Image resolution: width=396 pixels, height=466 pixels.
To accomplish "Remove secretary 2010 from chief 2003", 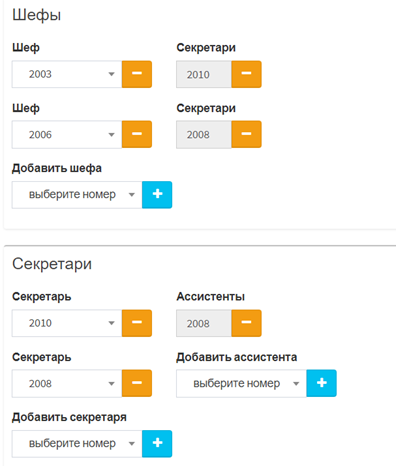I will (x=246, y=74).
